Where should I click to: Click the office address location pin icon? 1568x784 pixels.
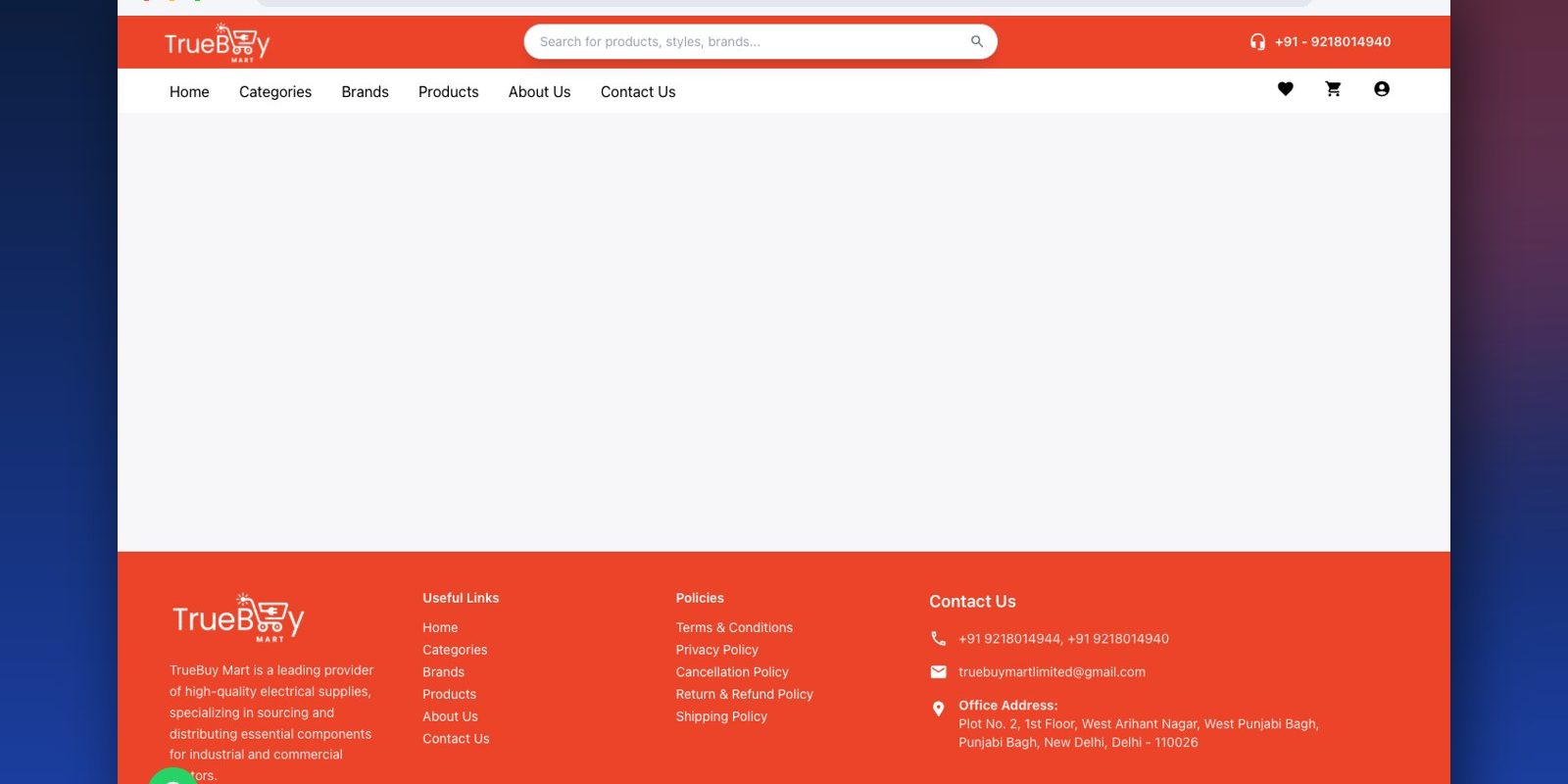[938, 709]
